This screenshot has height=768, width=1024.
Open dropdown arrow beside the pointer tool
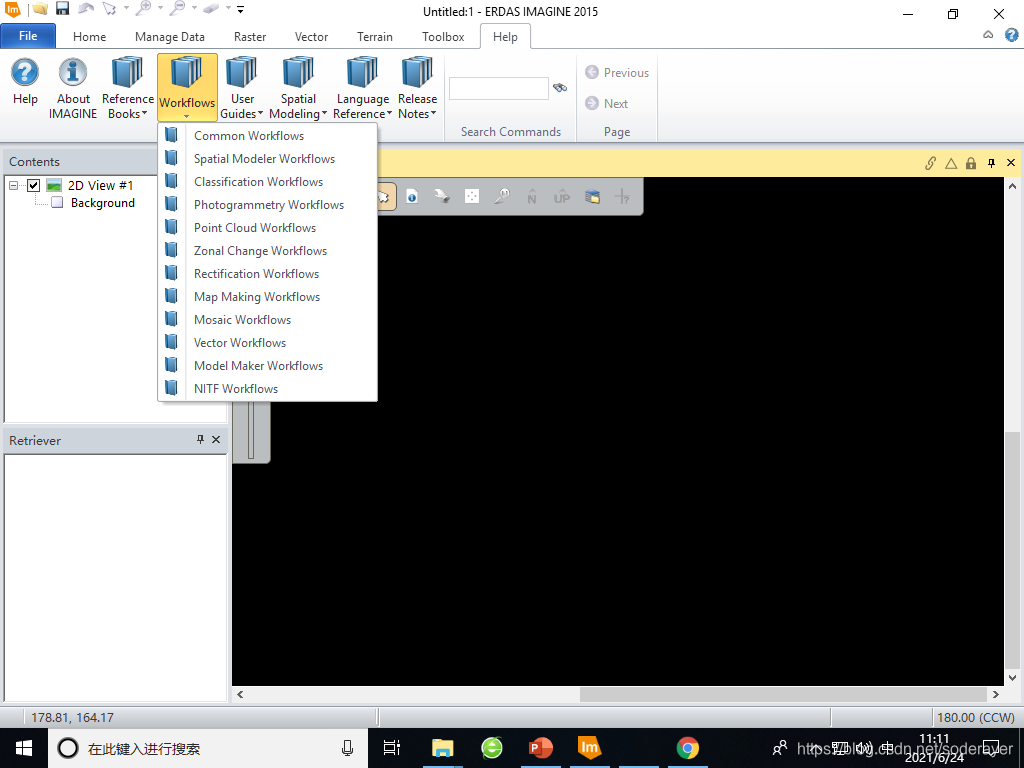(126, 9)
